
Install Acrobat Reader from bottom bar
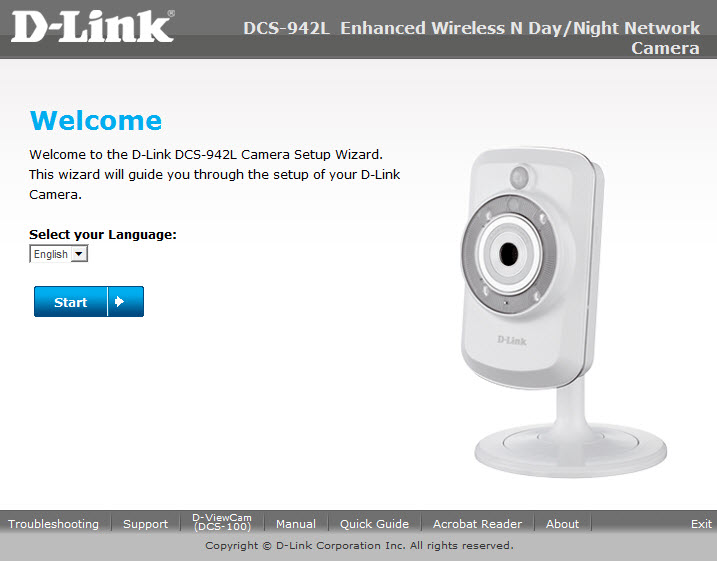tap(477, 524)
